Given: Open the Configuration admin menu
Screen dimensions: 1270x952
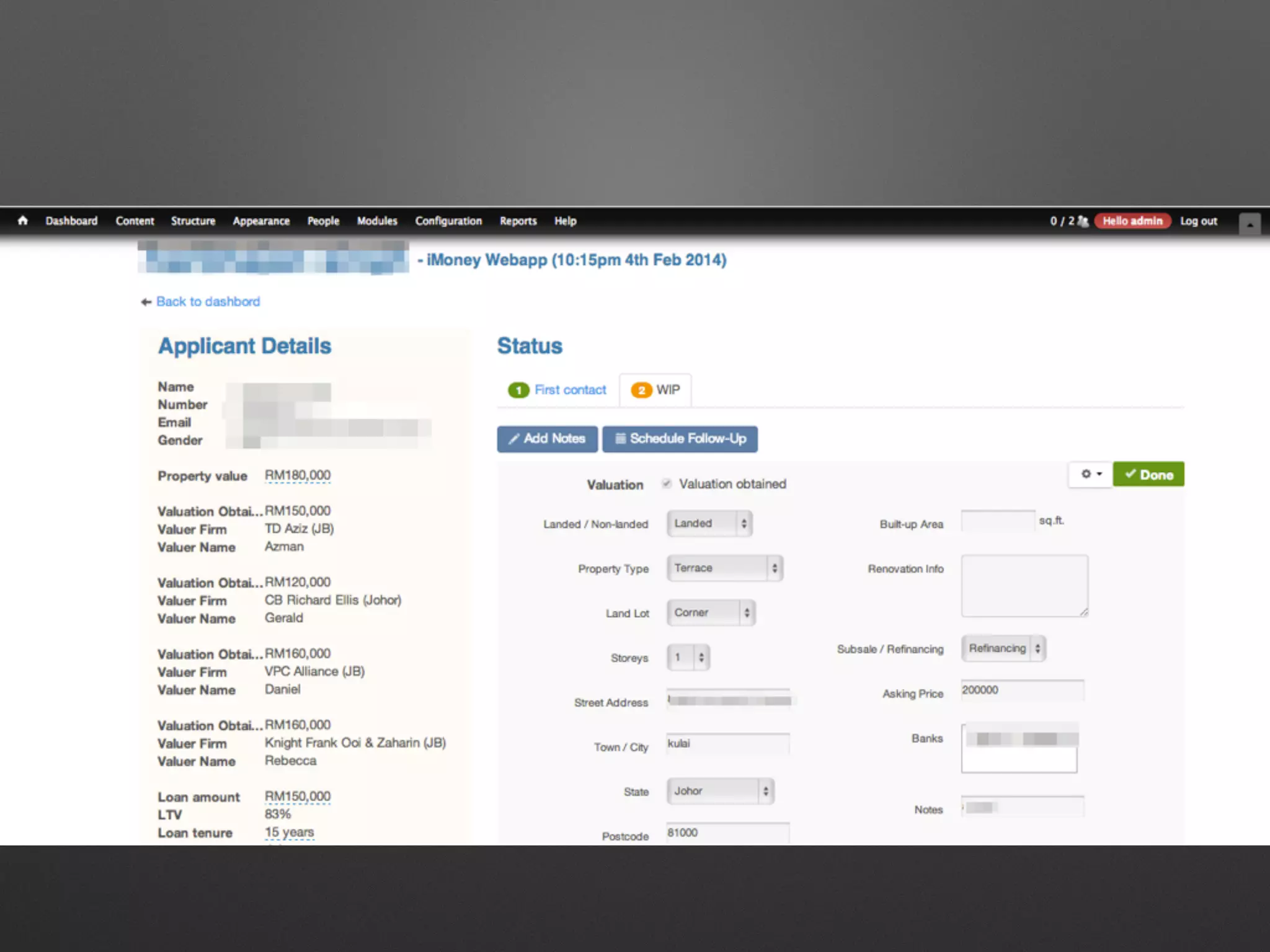Looking at the screenshot, I should click(448, 221).
